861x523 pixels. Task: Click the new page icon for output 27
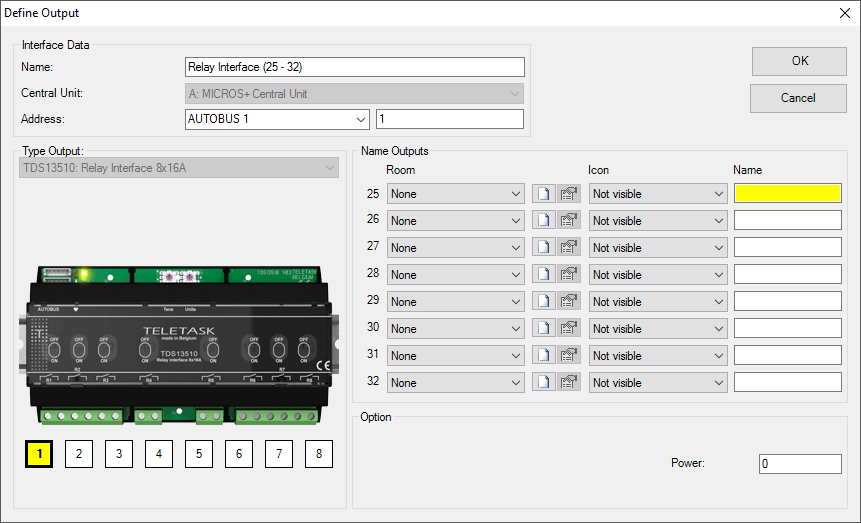click(544, 248)
